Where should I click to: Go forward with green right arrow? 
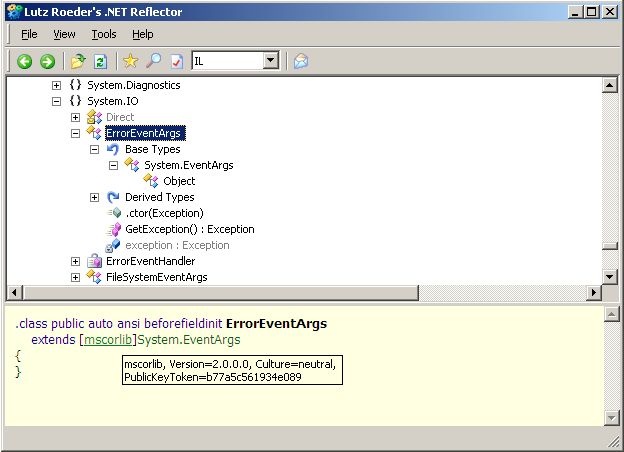[x=47, y=61]
